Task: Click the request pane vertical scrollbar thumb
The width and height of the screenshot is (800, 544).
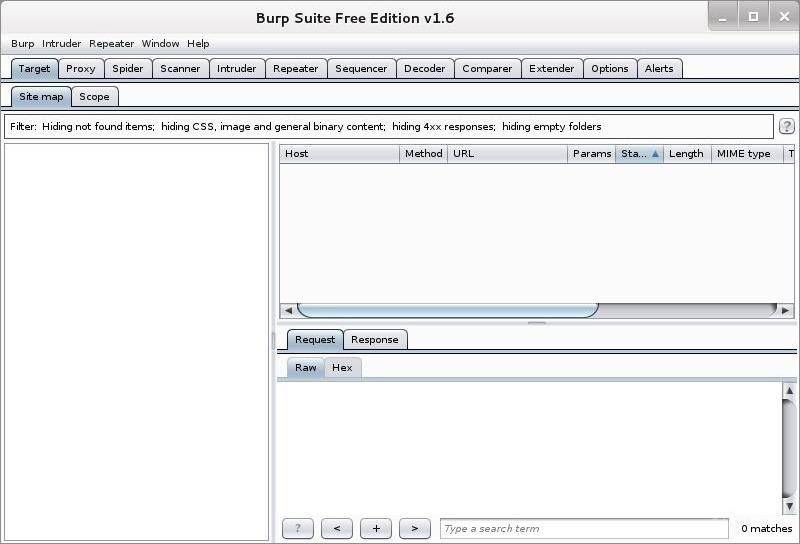Action: pos(789,449)
